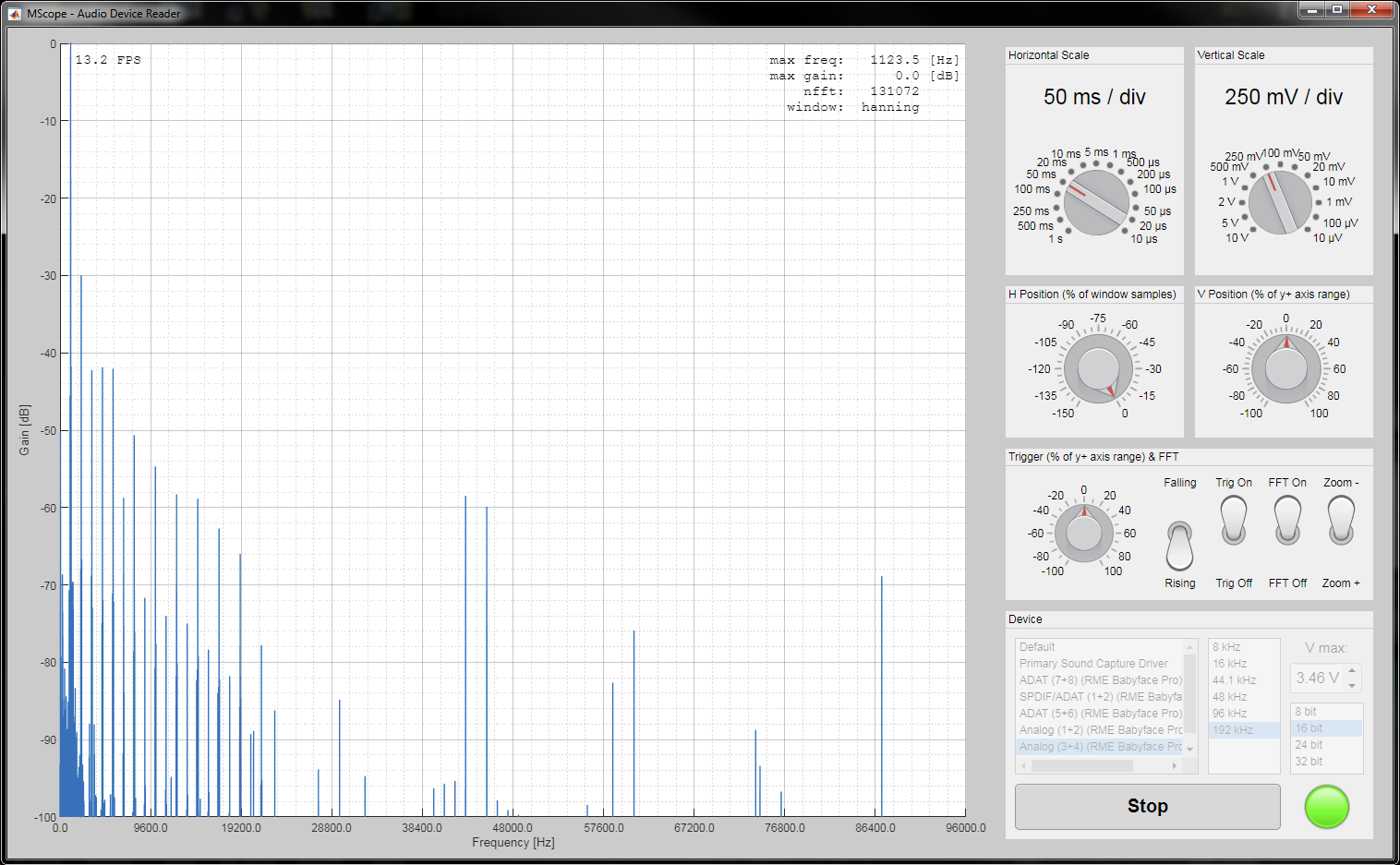The width and height of the screenshot is (1400, 865).
Task: Select the Analog (1+2) RME Babyface device
Action: 1093,729
